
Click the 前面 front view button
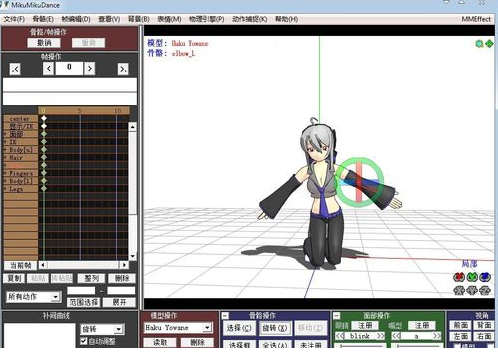(x=460, y=325)
